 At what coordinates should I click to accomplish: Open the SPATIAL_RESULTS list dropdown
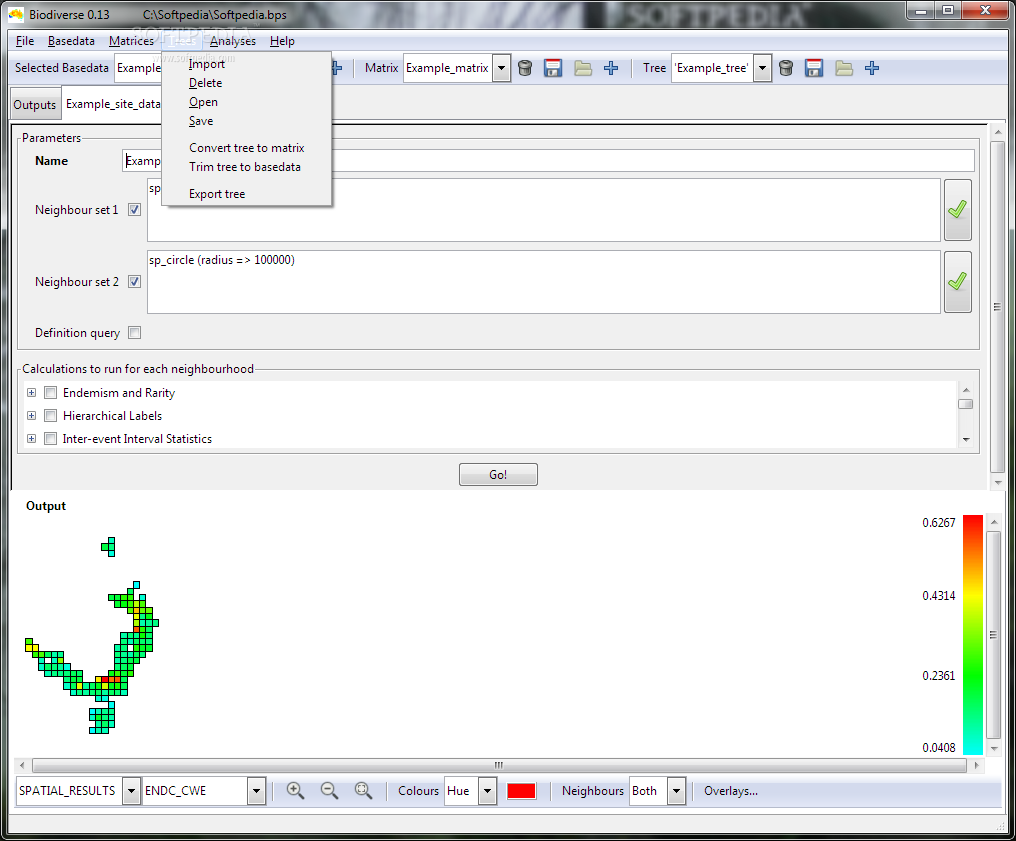[x=132, y=791]
